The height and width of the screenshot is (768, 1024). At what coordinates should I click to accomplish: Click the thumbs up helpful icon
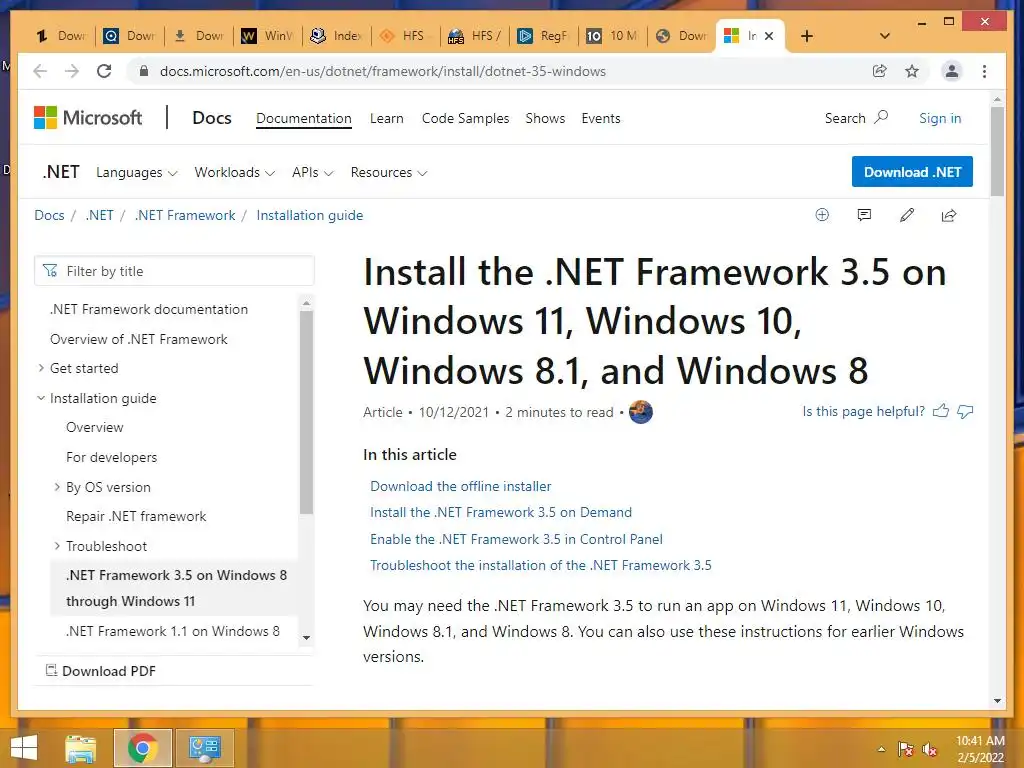[x=940, y=411]
